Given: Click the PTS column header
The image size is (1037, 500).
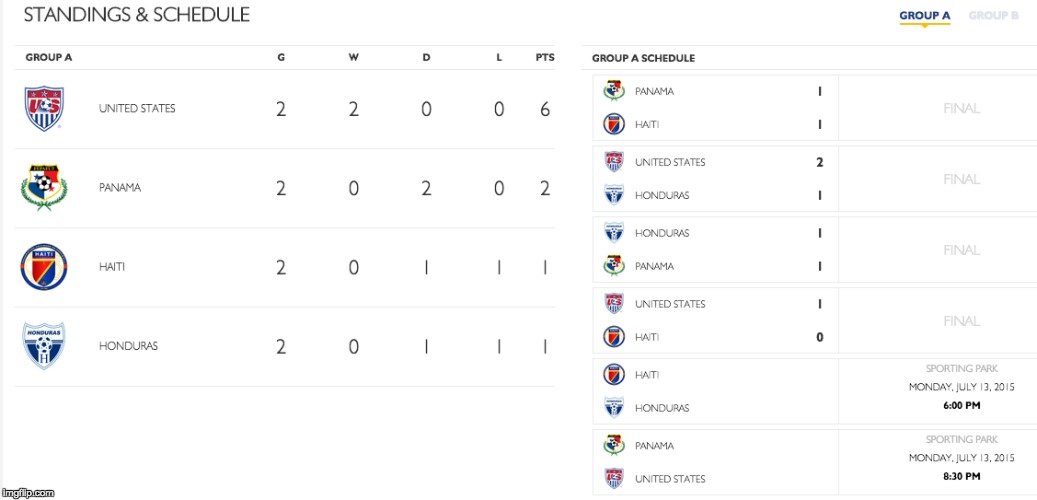Looking at the screenshot, I should pos(544,58).
